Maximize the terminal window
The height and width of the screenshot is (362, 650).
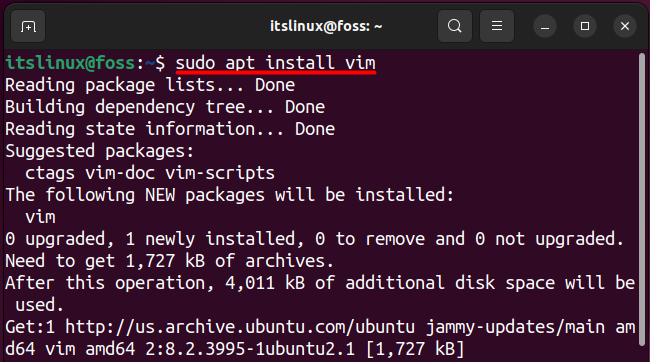click(585, 27)
